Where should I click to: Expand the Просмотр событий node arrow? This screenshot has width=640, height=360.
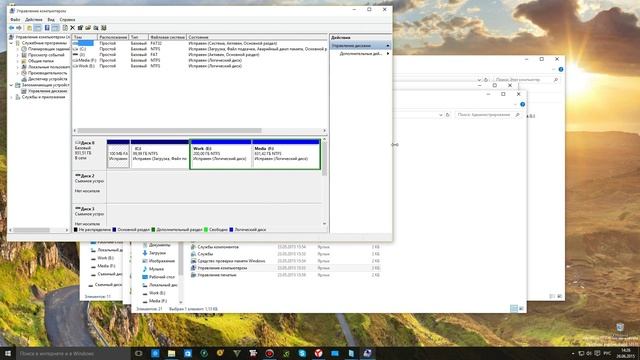coord(18,55)
